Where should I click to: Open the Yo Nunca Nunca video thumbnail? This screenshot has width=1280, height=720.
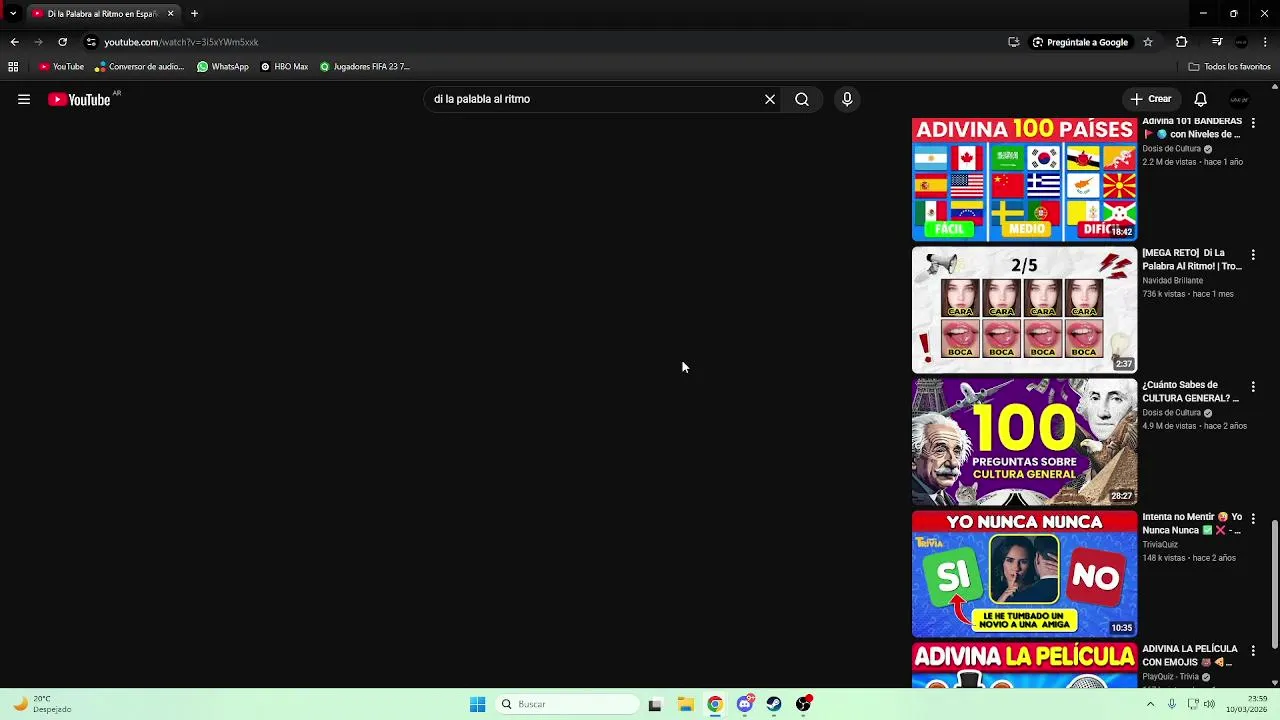(1024, 574)
